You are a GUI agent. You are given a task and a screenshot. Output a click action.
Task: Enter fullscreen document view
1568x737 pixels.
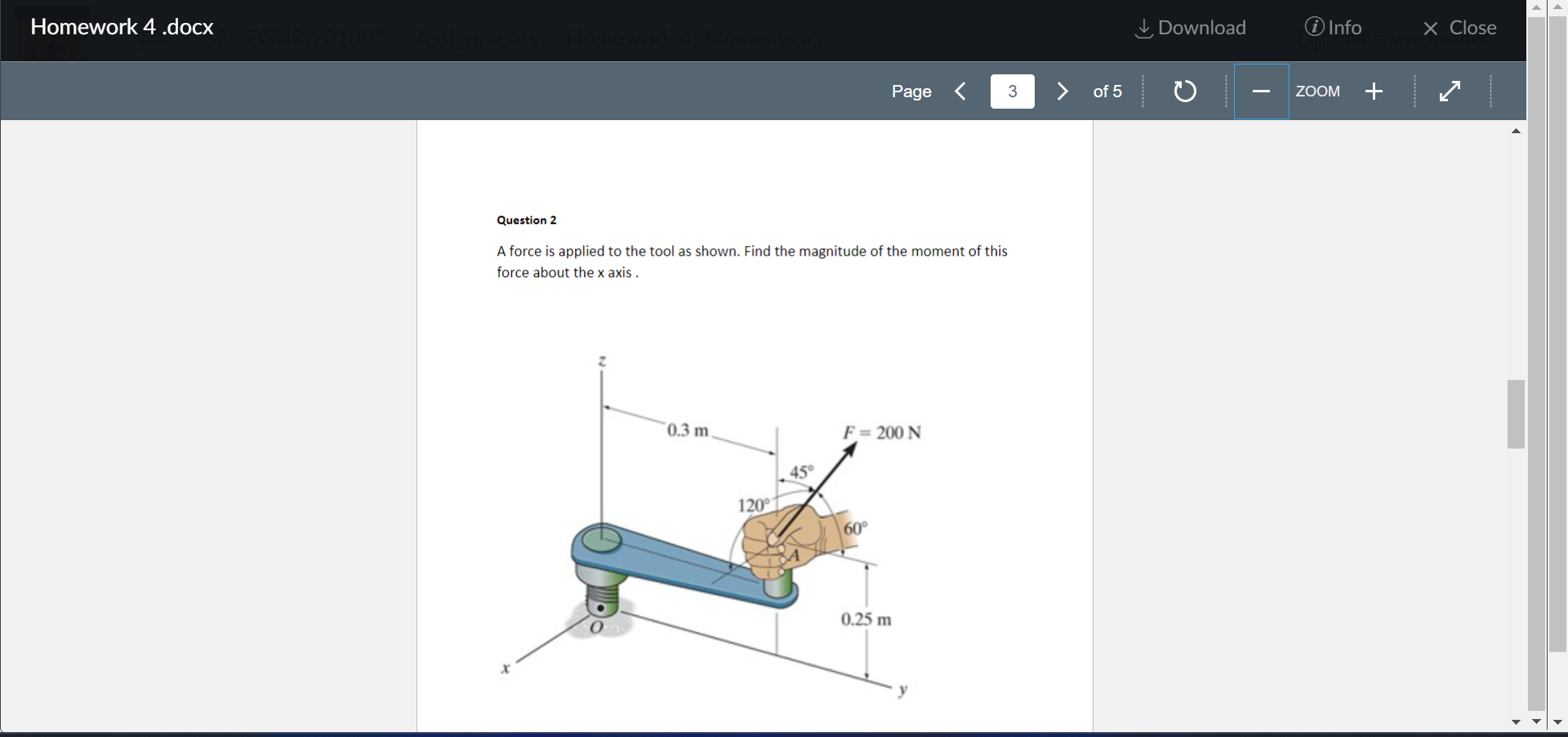[1451, 91]
